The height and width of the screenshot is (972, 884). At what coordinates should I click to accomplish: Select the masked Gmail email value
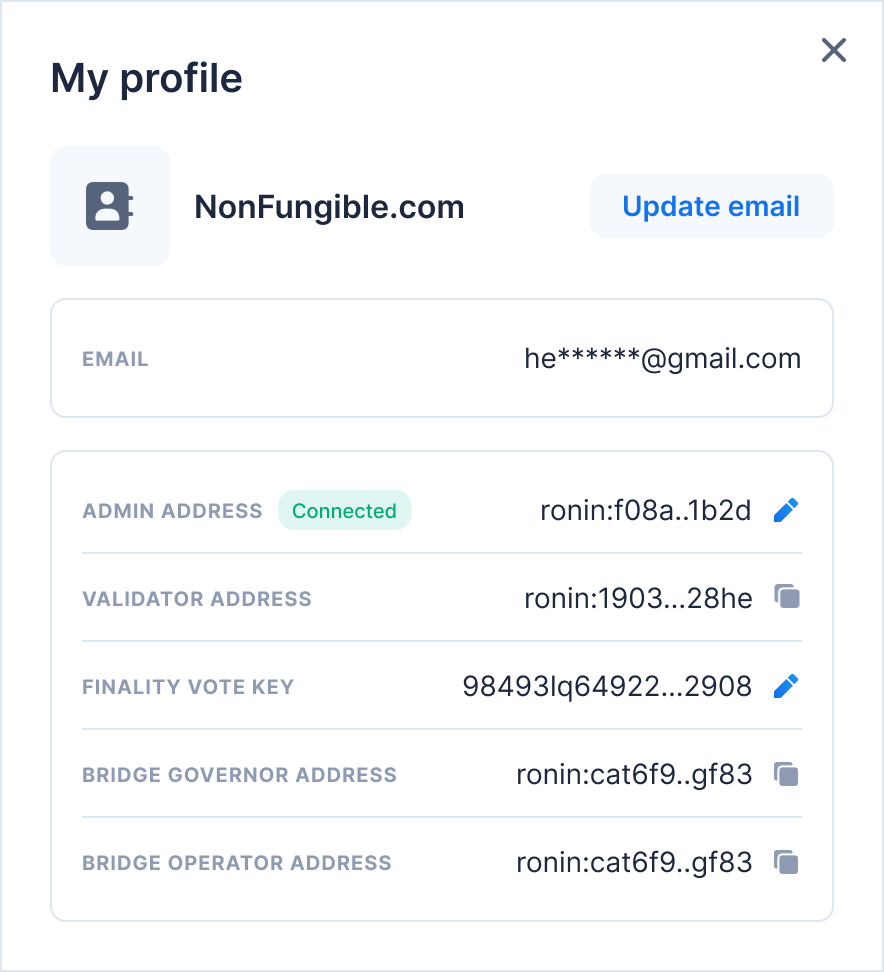[x=662, y=359]
